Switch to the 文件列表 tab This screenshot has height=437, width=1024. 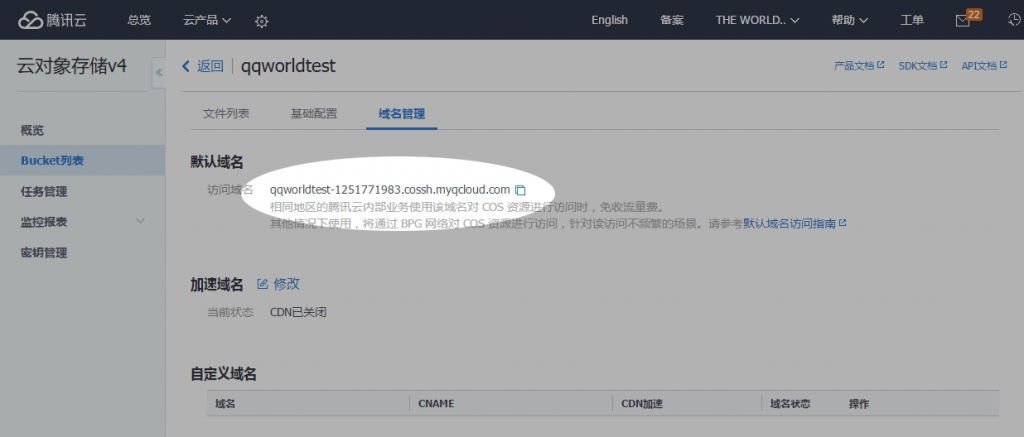coord(226,113)
